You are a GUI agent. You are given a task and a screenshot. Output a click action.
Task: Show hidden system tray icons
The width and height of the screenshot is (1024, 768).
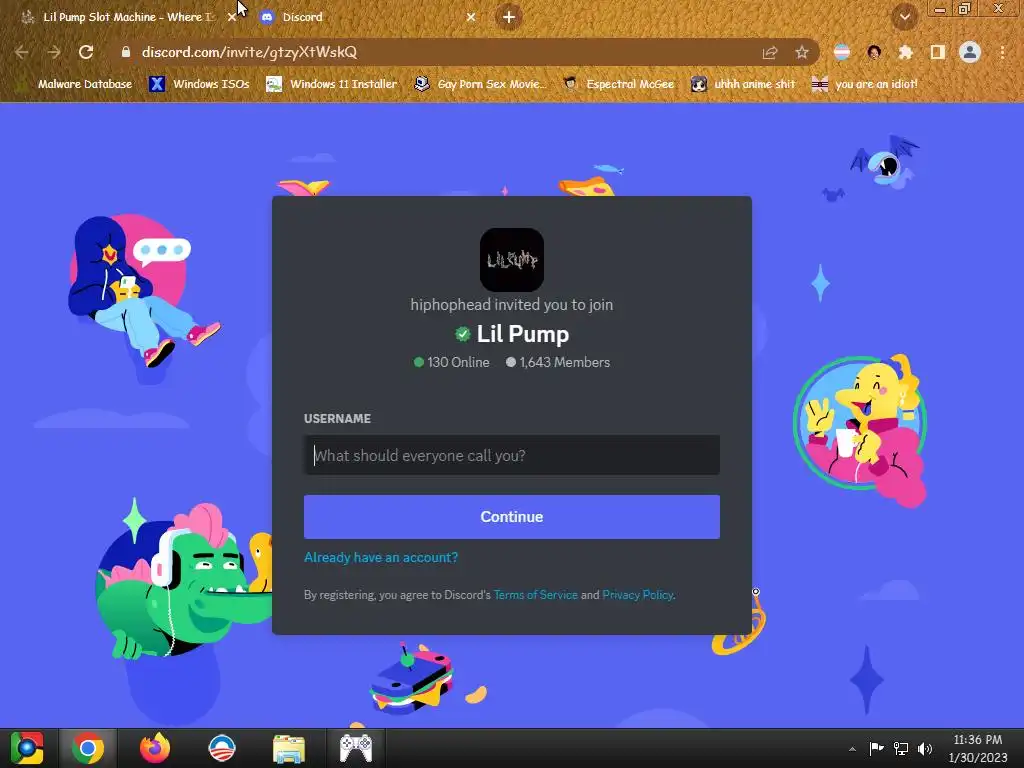coord(852,749)
